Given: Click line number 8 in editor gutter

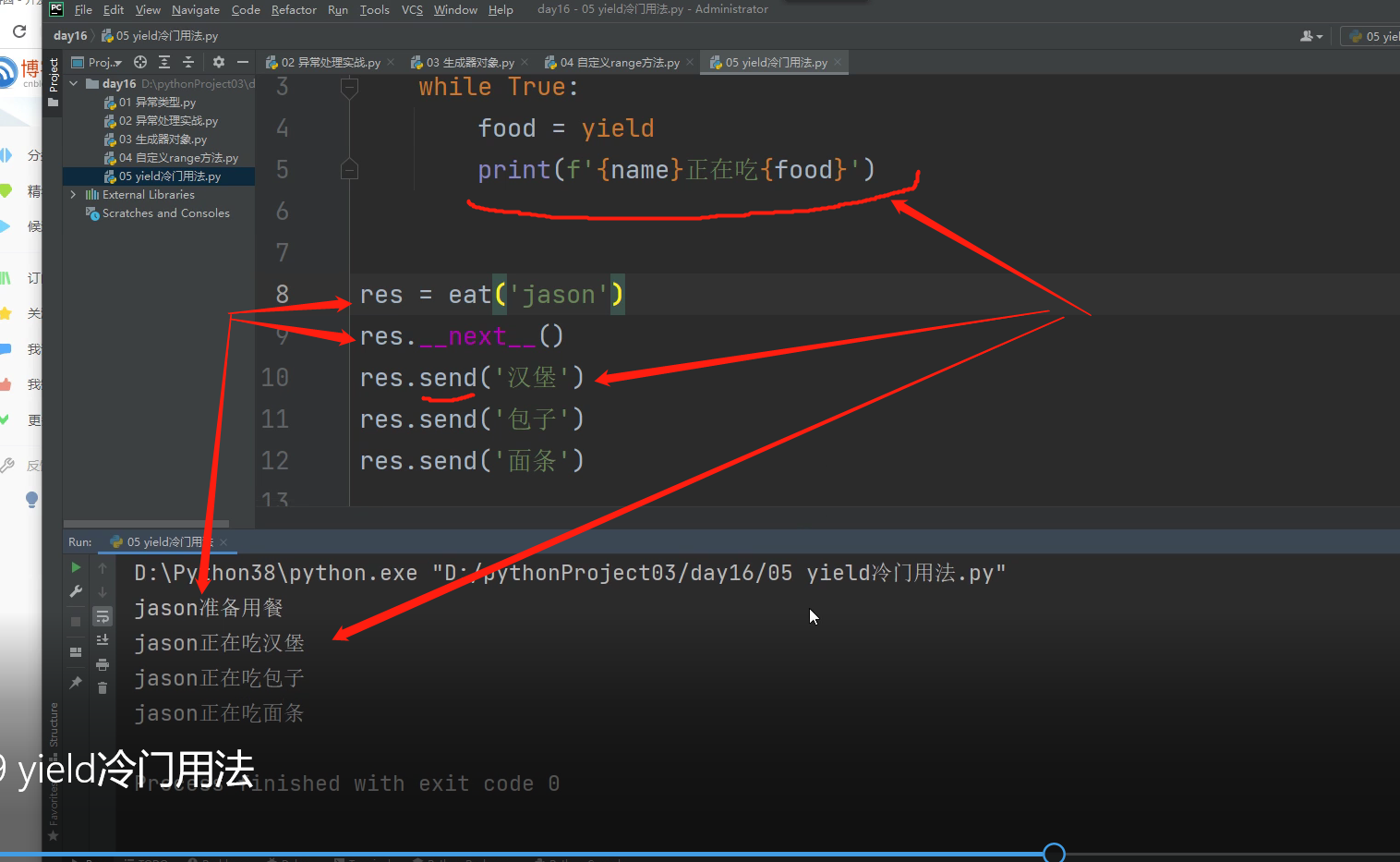Looking at the screenshot, I should pos(283,295).
